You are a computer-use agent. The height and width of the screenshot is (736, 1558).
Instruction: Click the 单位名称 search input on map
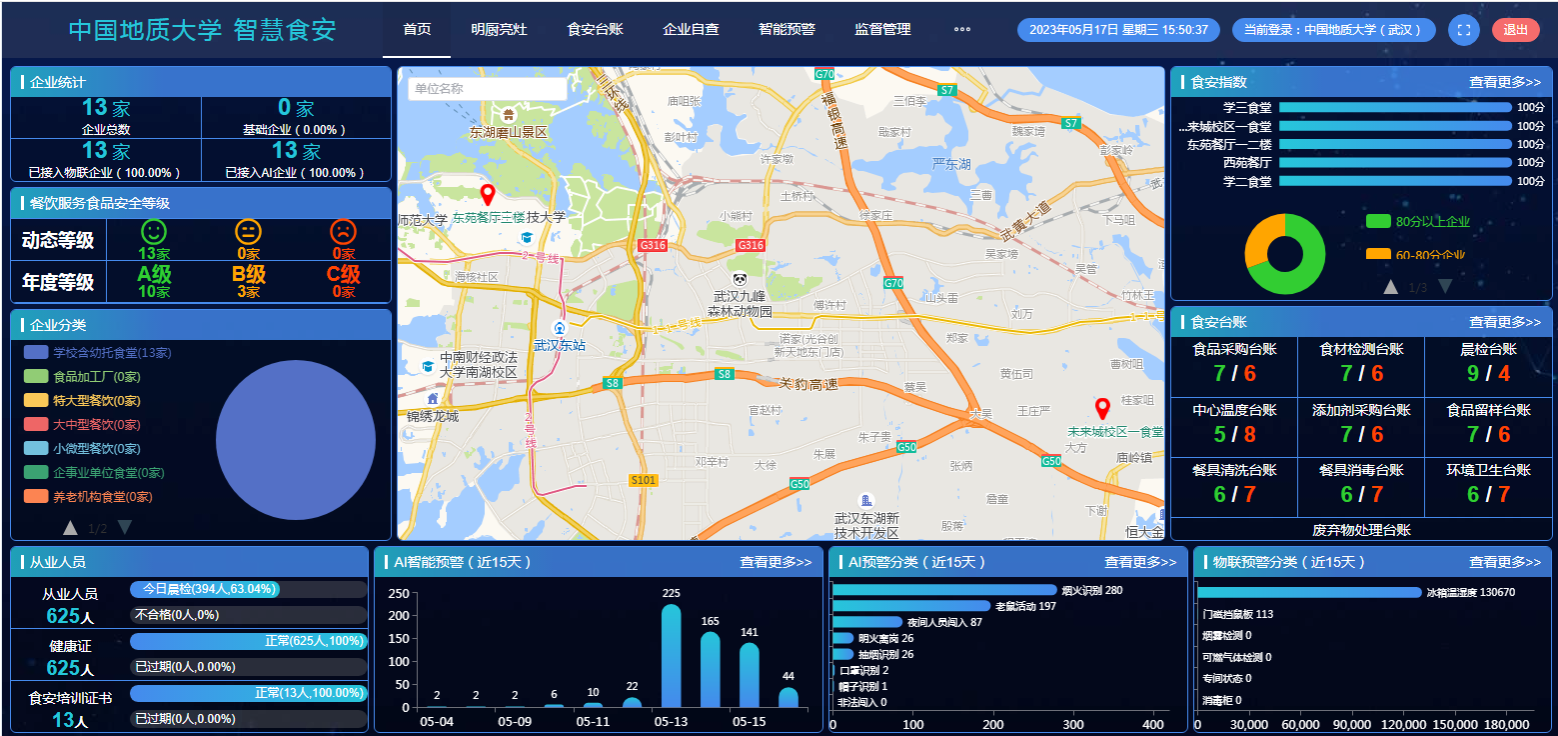[487, 89]
